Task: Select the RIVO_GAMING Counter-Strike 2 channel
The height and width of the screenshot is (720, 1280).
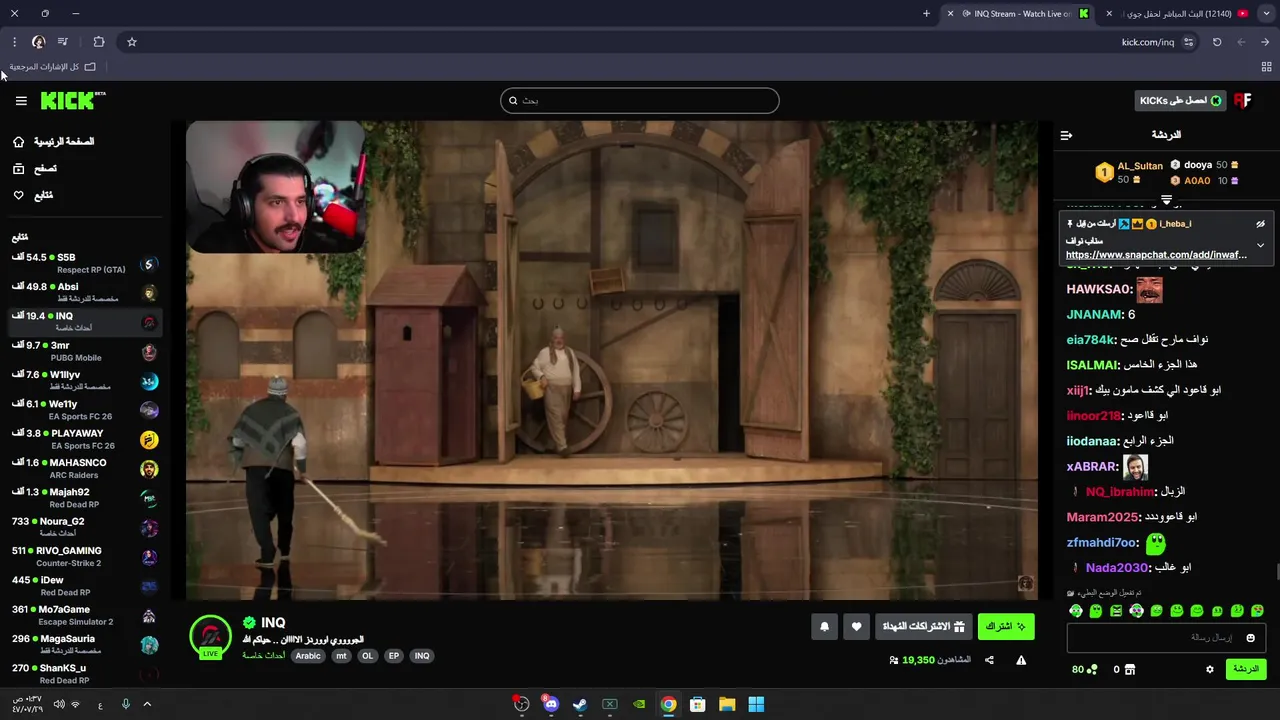Action: click(84, 557)
